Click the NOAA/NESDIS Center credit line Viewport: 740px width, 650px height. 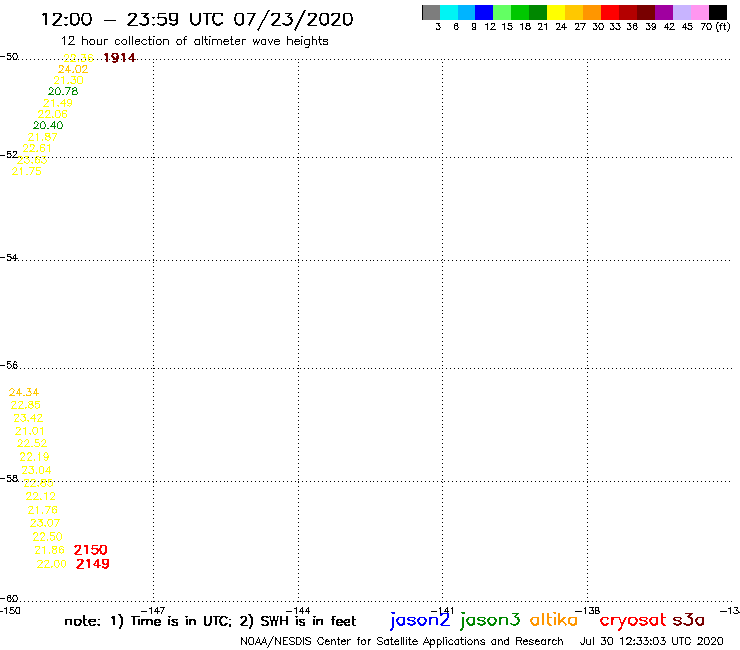(x=402, y=642)
